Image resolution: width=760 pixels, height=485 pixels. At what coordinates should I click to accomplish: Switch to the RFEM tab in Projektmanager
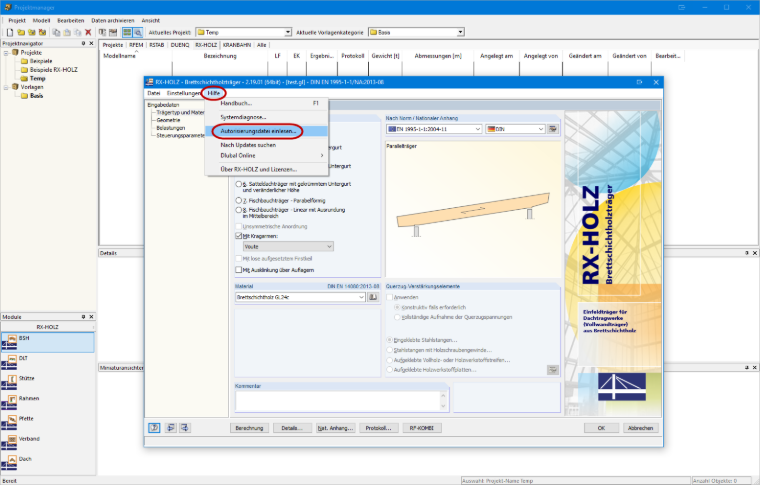click(136, 45)
